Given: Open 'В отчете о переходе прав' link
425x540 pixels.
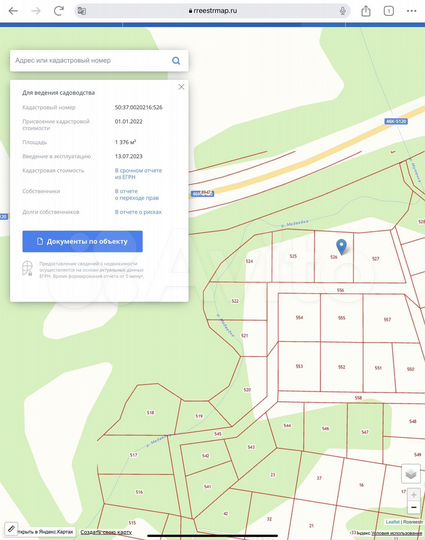Looking at the screenshot, I should point(137,194).
